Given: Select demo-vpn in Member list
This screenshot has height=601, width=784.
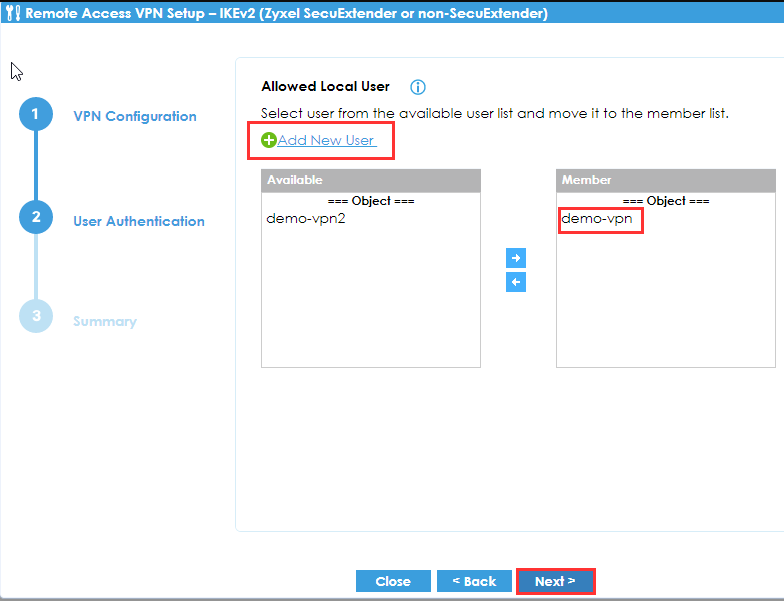Looking at the screenshot, I should click(x=597, y=219).
